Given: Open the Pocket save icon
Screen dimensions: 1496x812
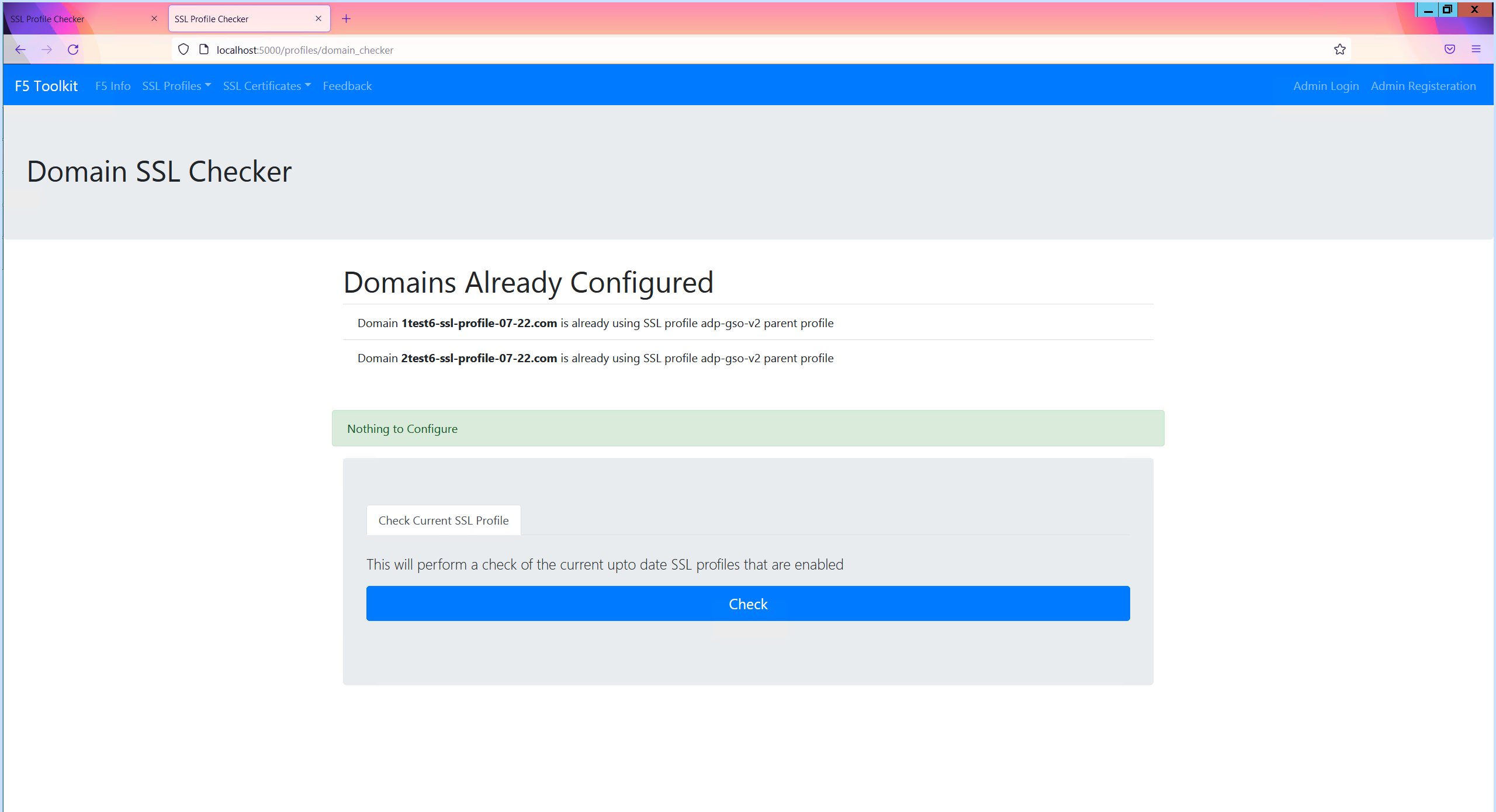Looking at the screenshot, I should (1450, 50).
